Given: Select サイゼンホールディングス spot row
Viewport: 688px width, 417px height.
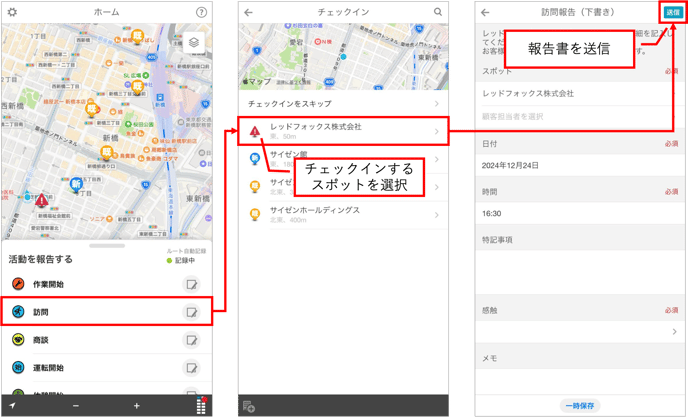Looking at the screenshot, I should pos(344,215).
